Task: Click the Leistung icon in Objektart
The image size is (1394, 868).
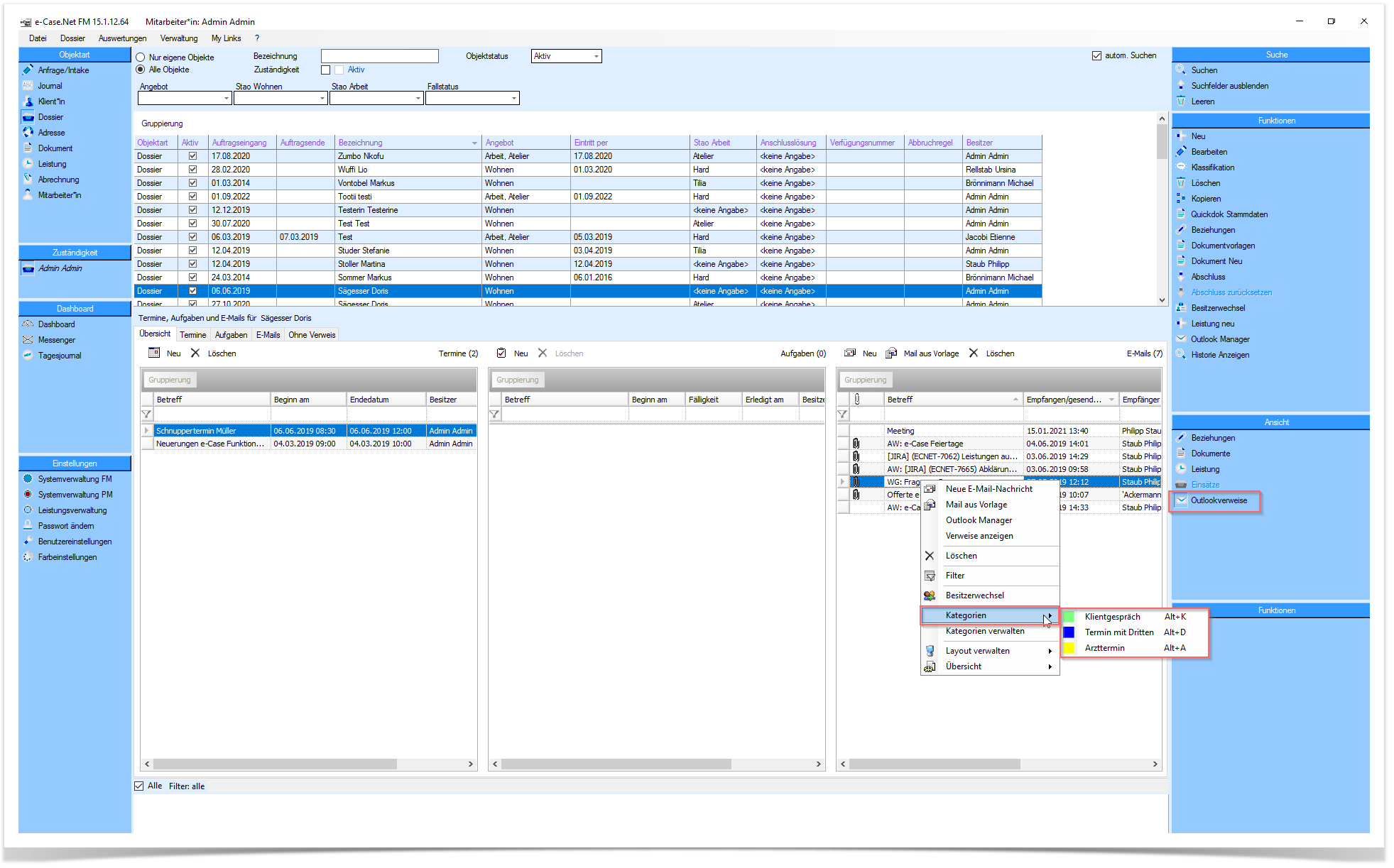Action: pyautogui.click(x=28, y=164)
